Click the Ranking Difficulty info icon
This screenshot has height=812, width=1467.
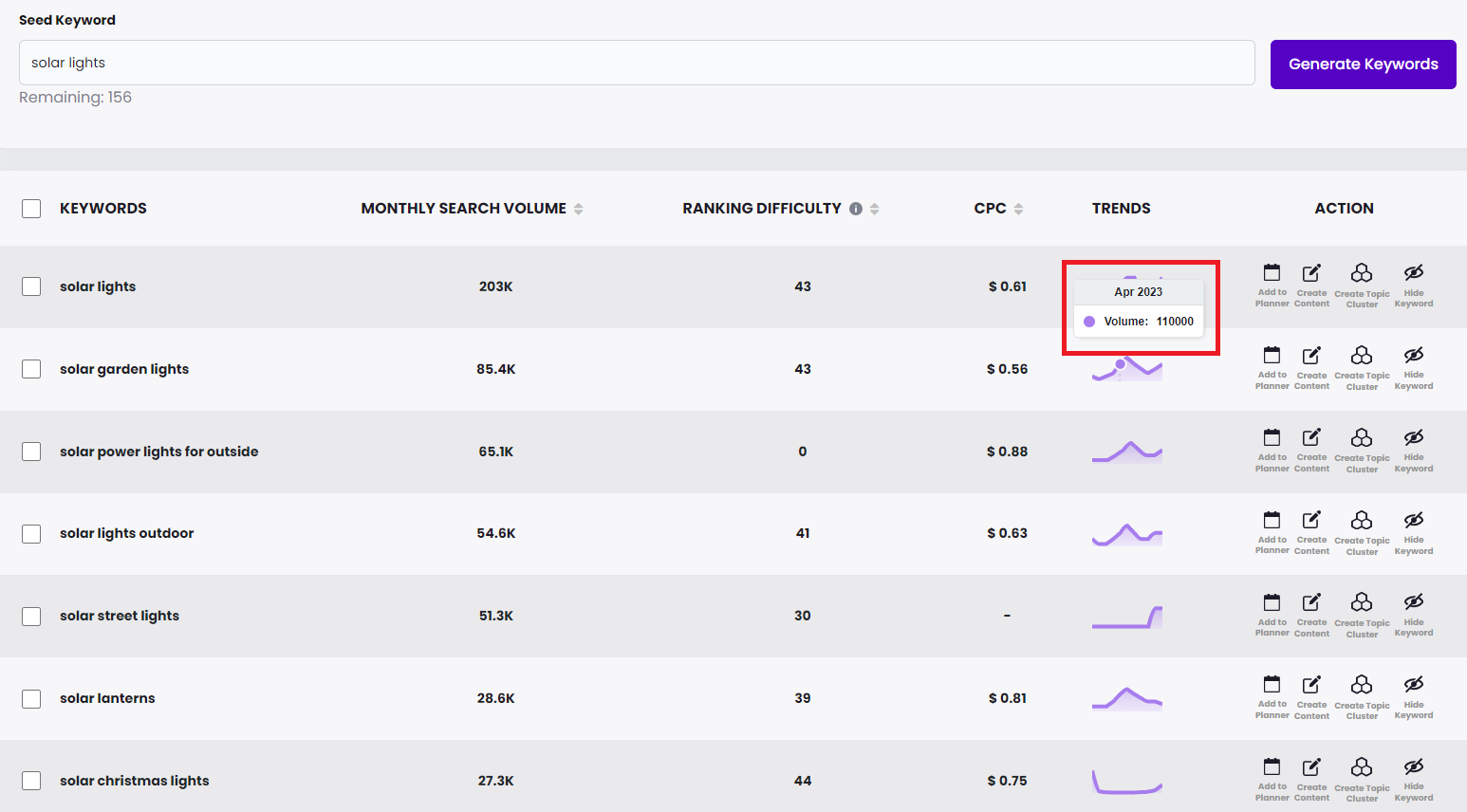pyautogui.click(x=856, y=209)
